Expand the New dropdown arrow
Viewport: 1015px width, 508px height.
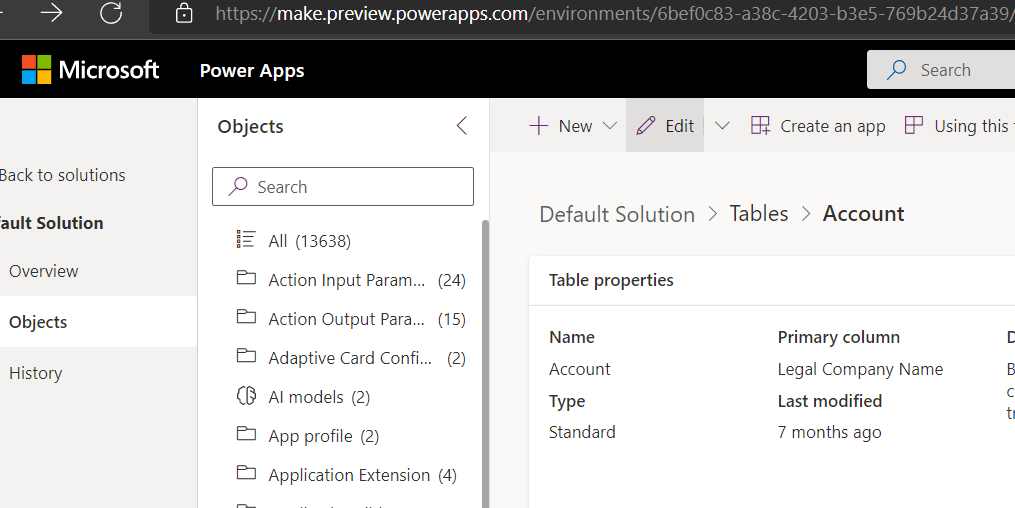(610, 126)
